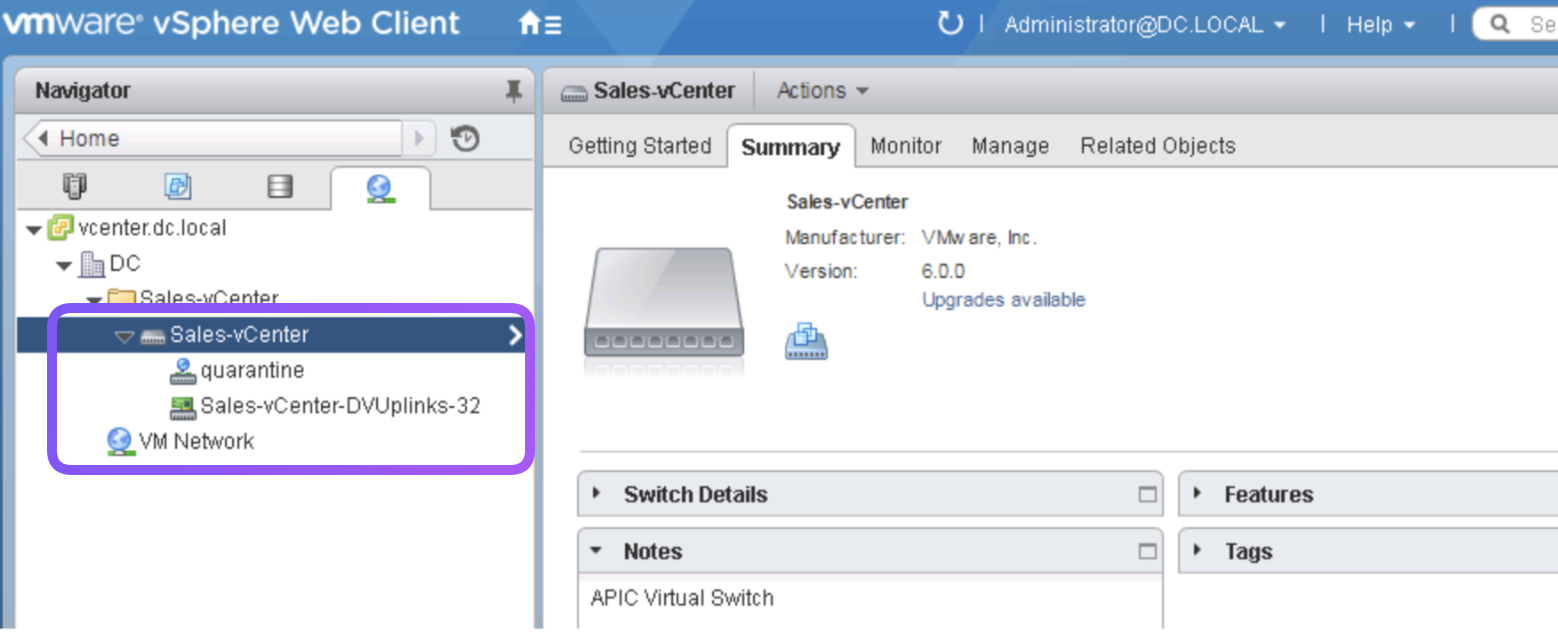
Task: Maximize the Switch Details panel
Action: point(1147,494)
